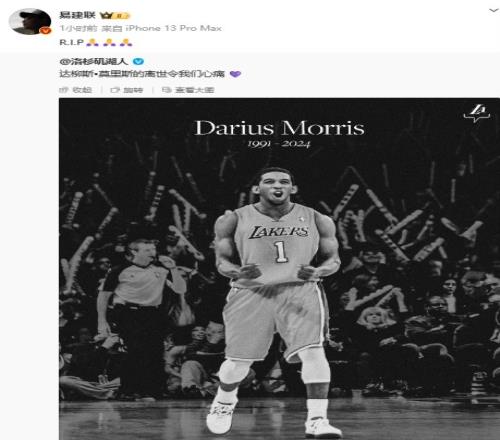Click the Darius Morris memorial photo
The width and height of the screenshot is (500, 440).
click(x=279, y=269)
